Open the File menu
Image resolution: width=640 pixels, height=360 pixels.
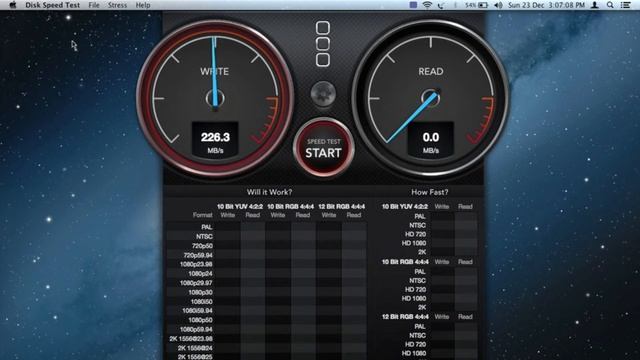94,5
